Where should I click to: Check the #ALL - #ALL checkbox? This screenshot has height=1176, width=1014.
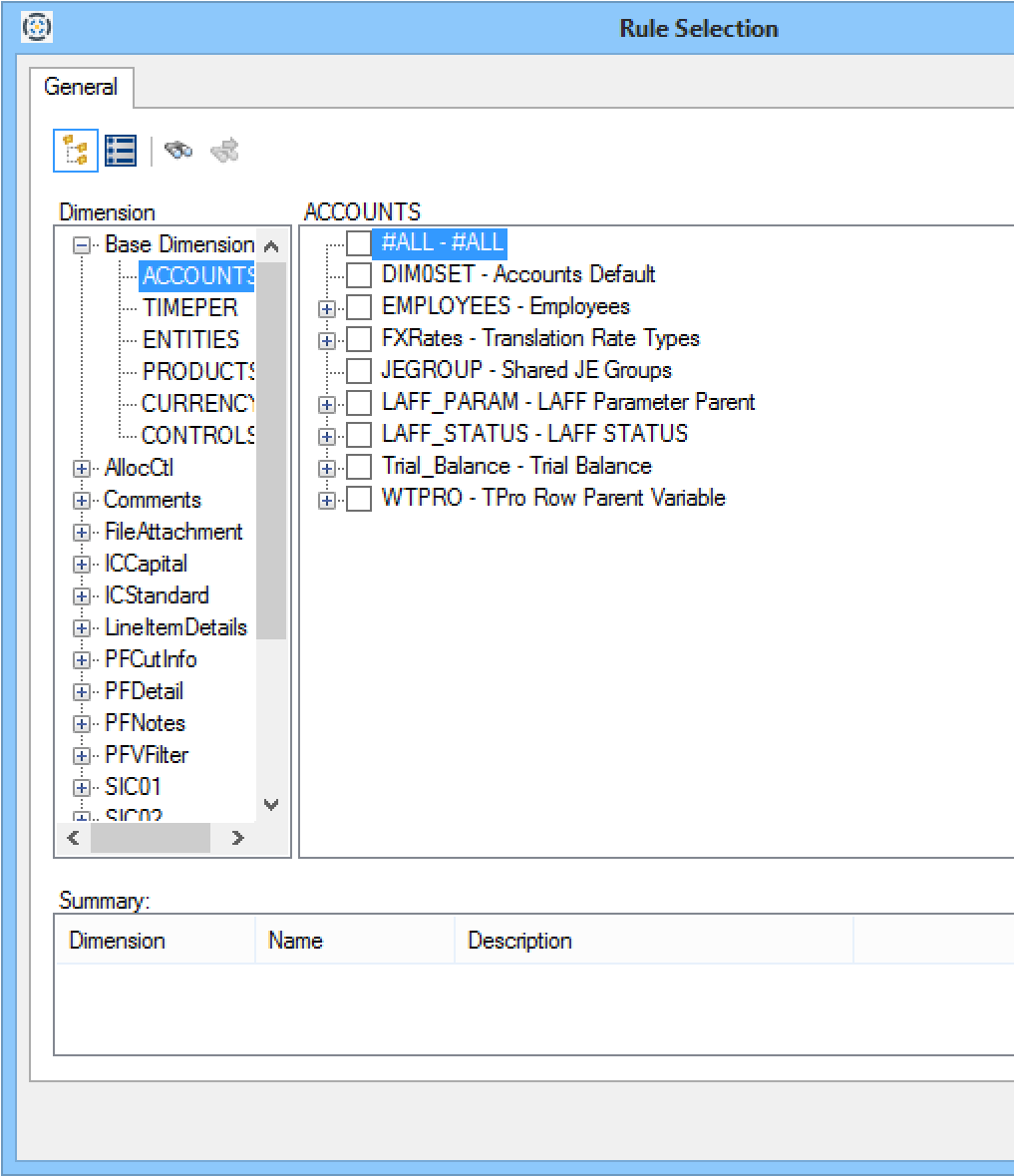[x=358, y=242]
